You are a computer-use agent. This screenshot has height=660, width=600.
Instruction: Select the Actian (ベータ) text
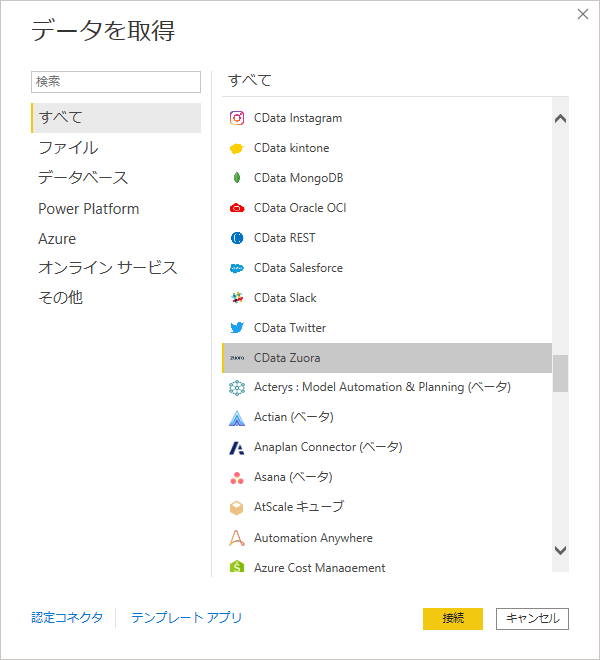pos(294,417)
